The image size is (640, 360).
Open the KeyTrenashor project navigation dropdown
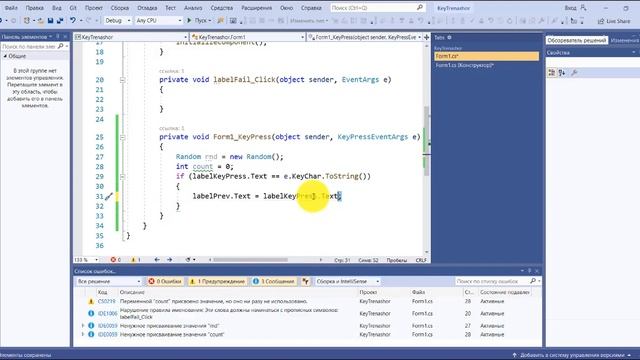click(x=131, y=37)
